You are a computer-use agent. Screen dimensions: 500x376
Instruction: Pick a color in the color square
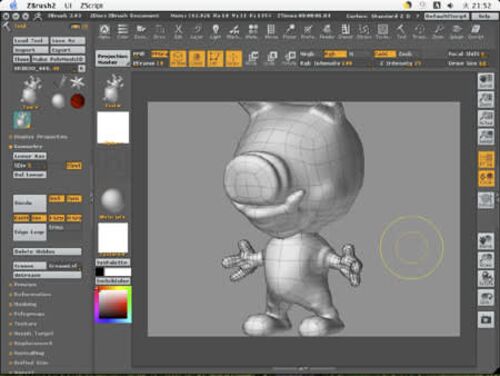[x=113, y=304]
